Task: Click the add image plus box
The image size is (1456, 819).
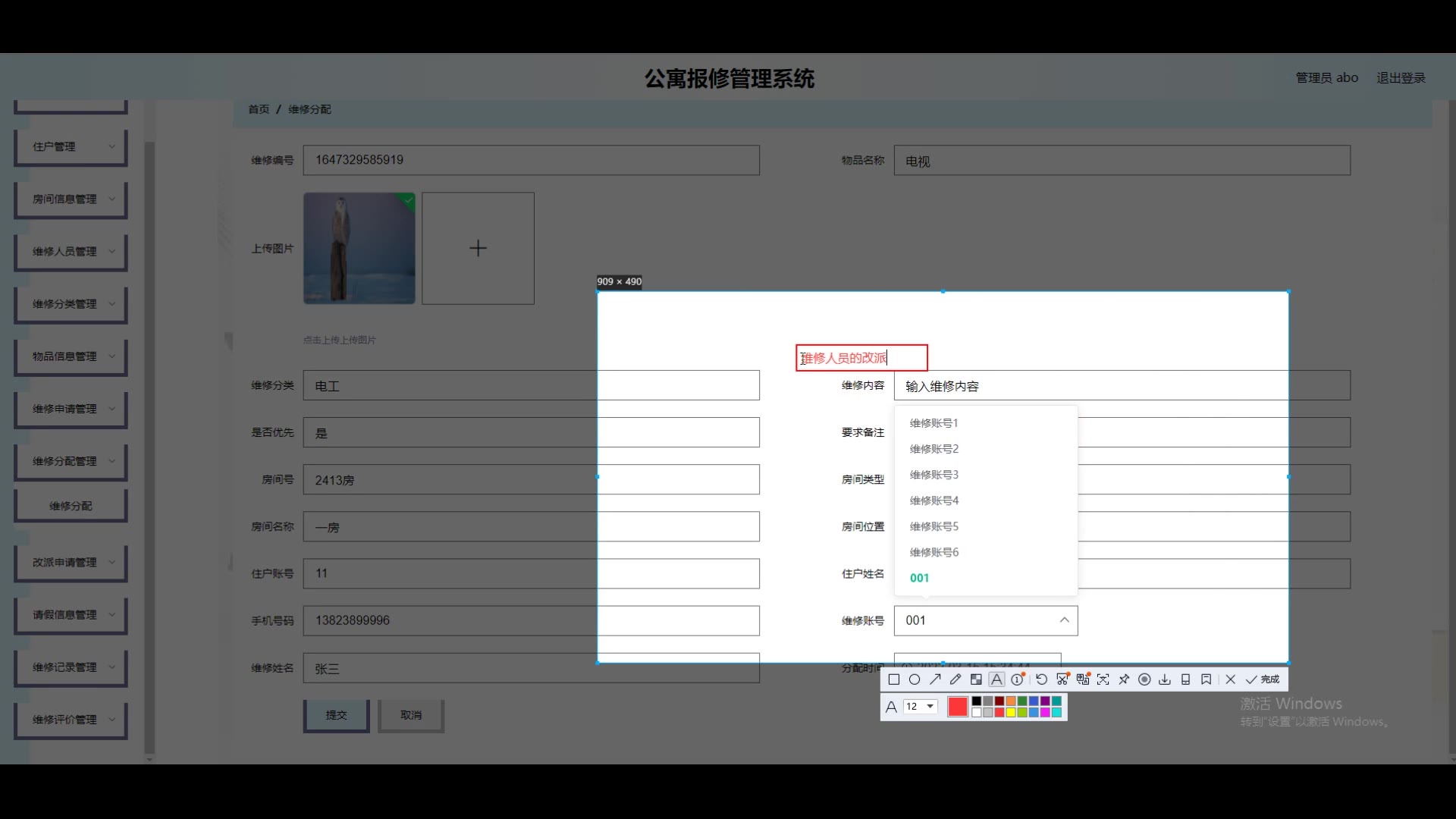Action: pyautogui.click(x=478, y=248)
